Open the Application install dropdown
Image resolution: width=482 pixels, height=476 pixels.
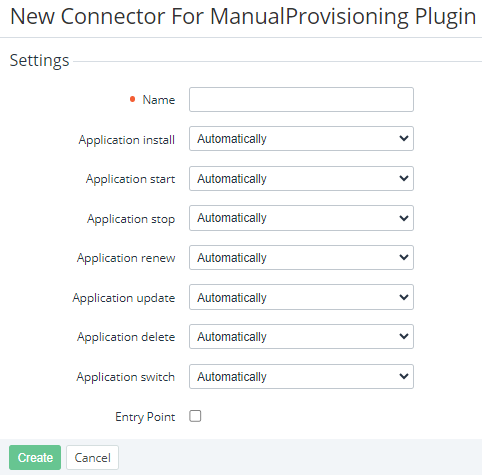click(301, 138)
